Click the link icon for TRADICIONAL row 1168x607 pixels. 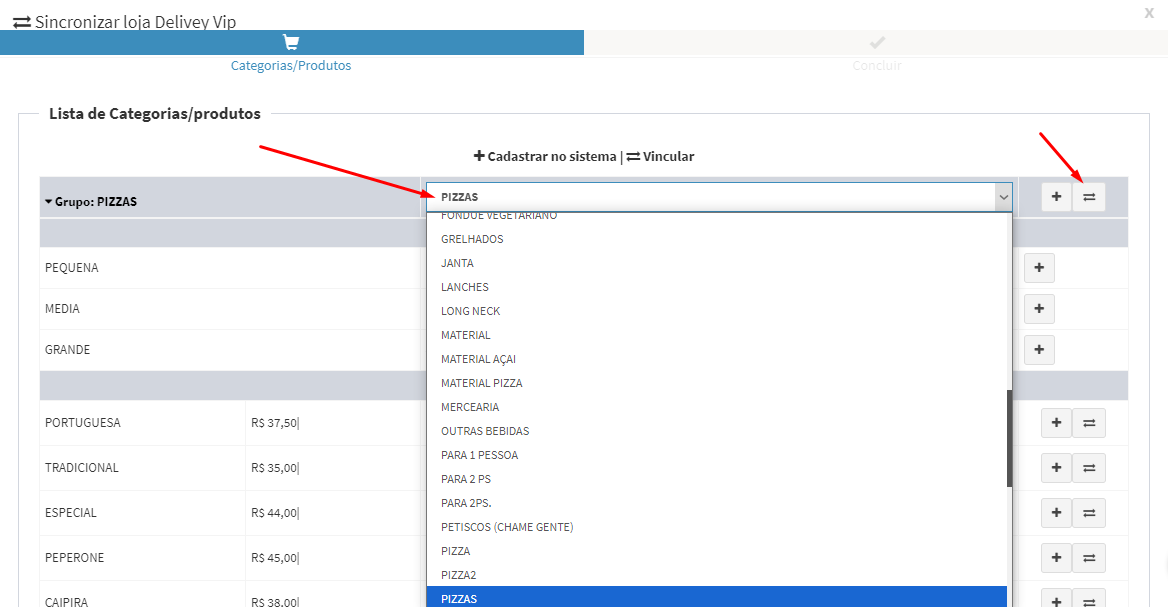[x=1089, y=468]
